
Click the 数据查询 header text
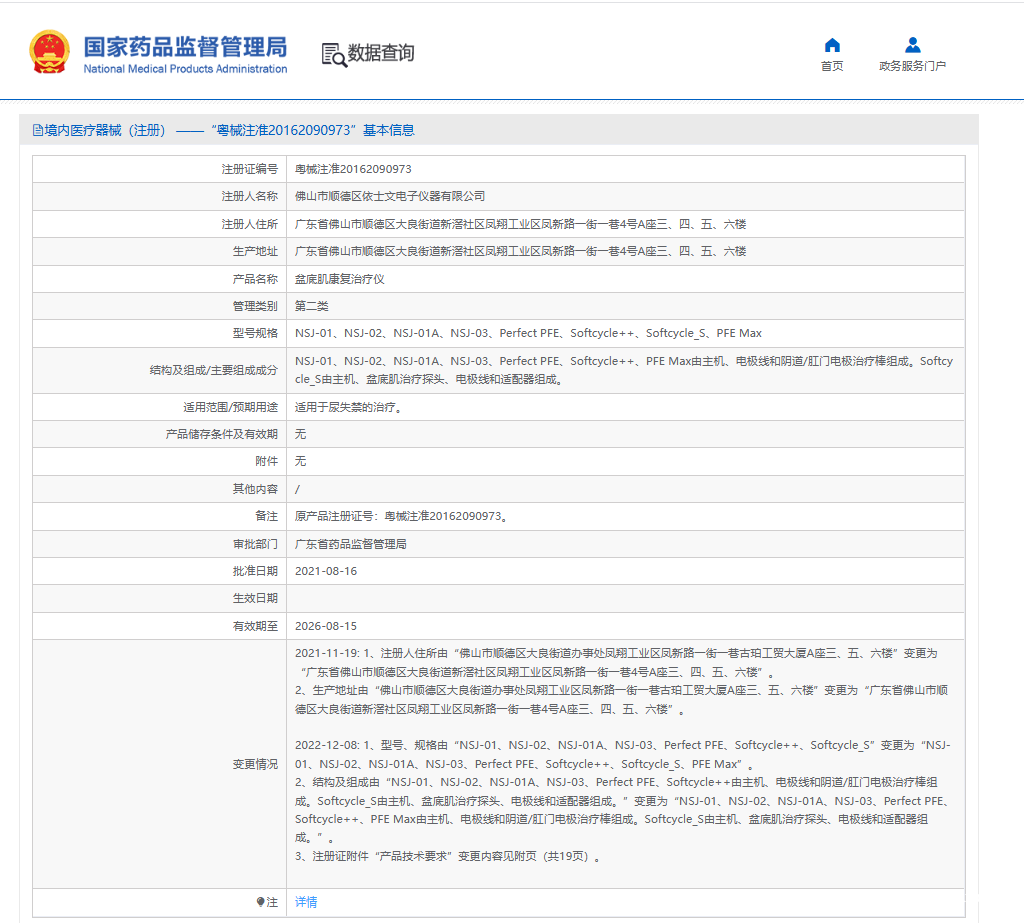(381, 53)
